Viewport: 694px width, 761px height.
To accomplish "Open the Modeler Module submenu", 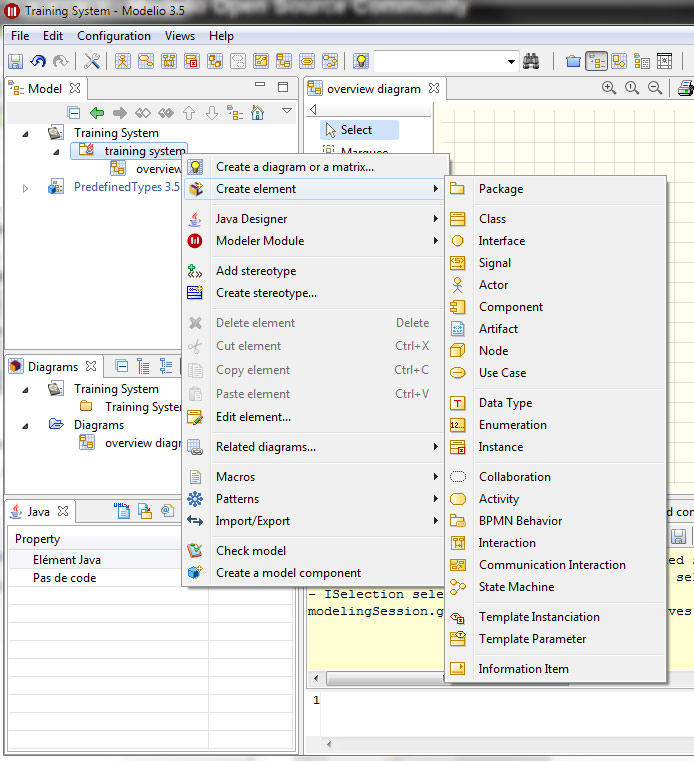I will 314,241.
